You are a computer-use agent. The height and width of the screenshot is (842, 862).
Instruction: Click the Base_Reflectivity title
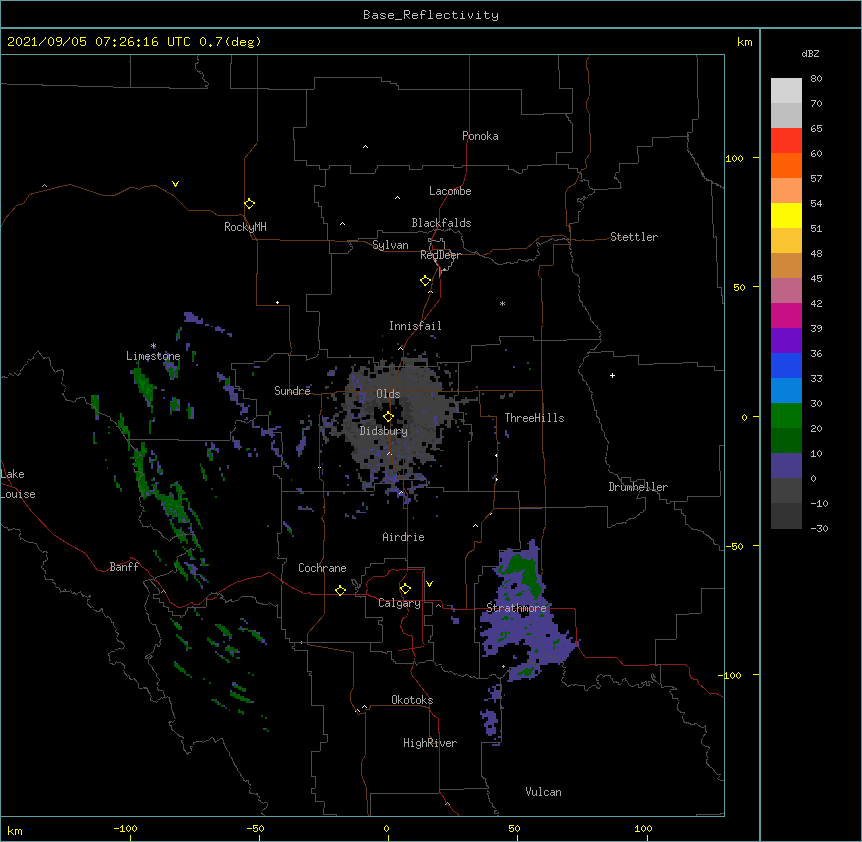[x=431, y=15]
